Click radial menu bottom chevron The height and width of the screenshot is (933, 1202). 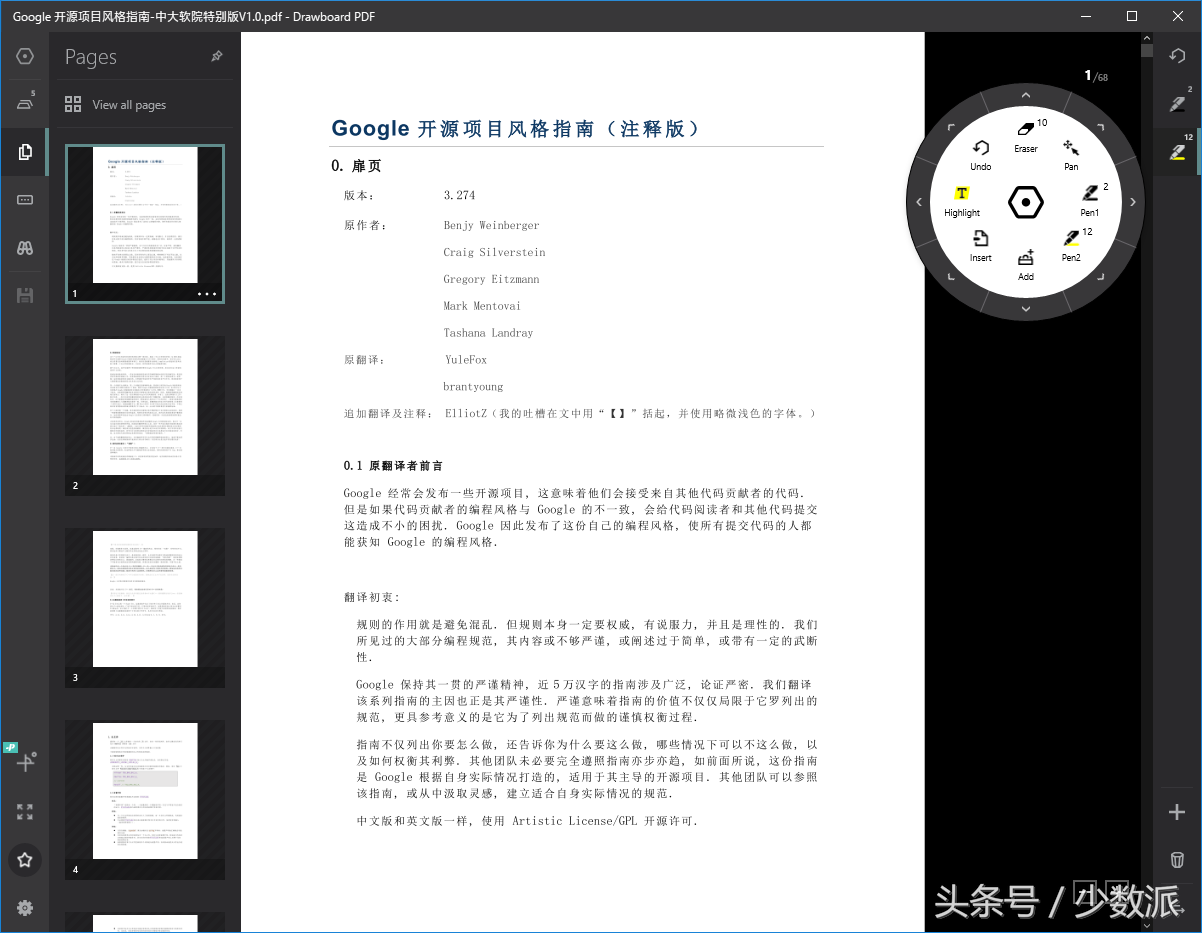click(x=1026, y=309)
